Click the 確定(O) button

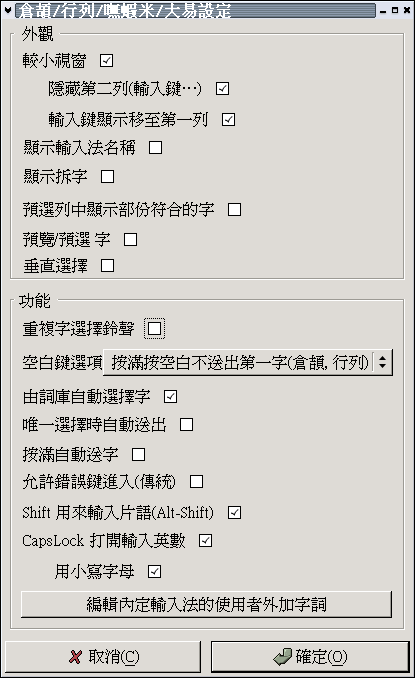(310, 657)
